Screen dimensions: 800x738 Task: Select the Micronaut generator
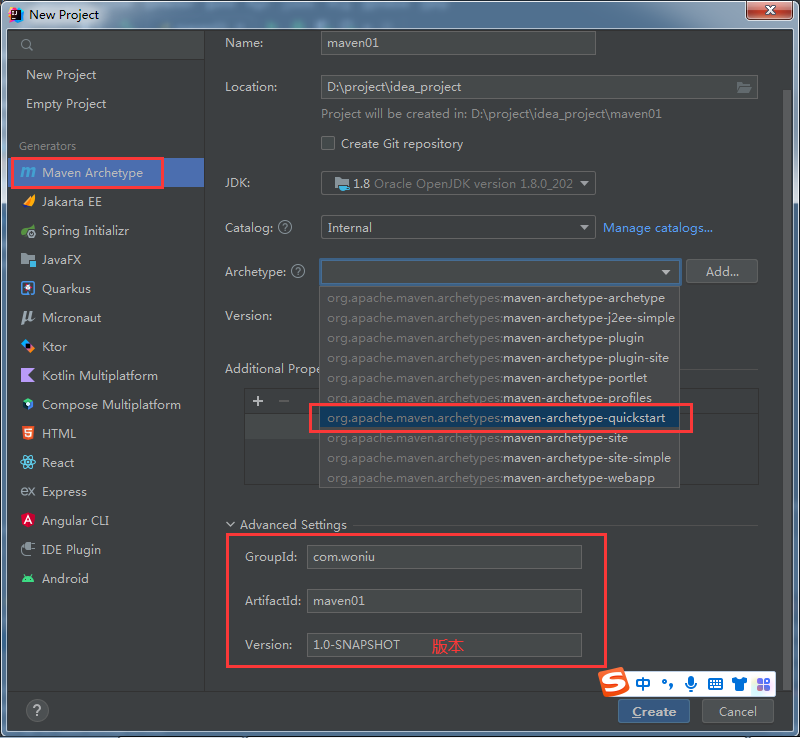(x=107, y=318)
